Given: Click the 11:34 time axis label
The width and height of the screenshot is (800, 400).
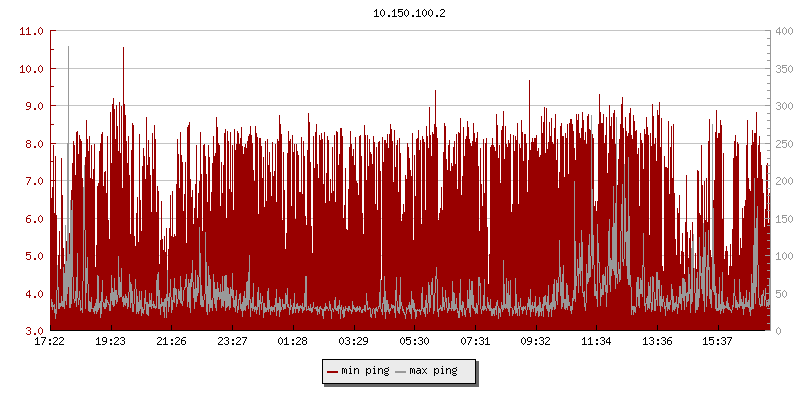Looking at the screenshot, I should pyautogui.click(x=596, y=342).
